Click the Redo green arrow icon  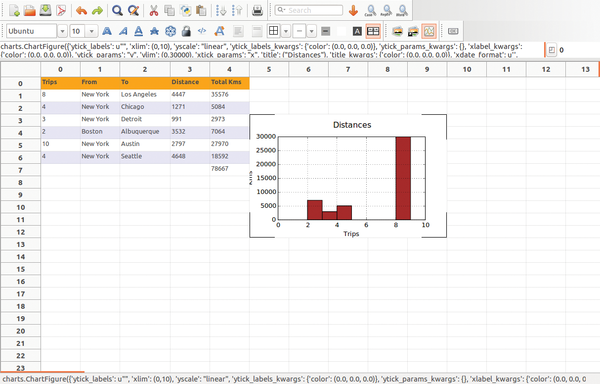pyautogui.click(x=97, y=10)
